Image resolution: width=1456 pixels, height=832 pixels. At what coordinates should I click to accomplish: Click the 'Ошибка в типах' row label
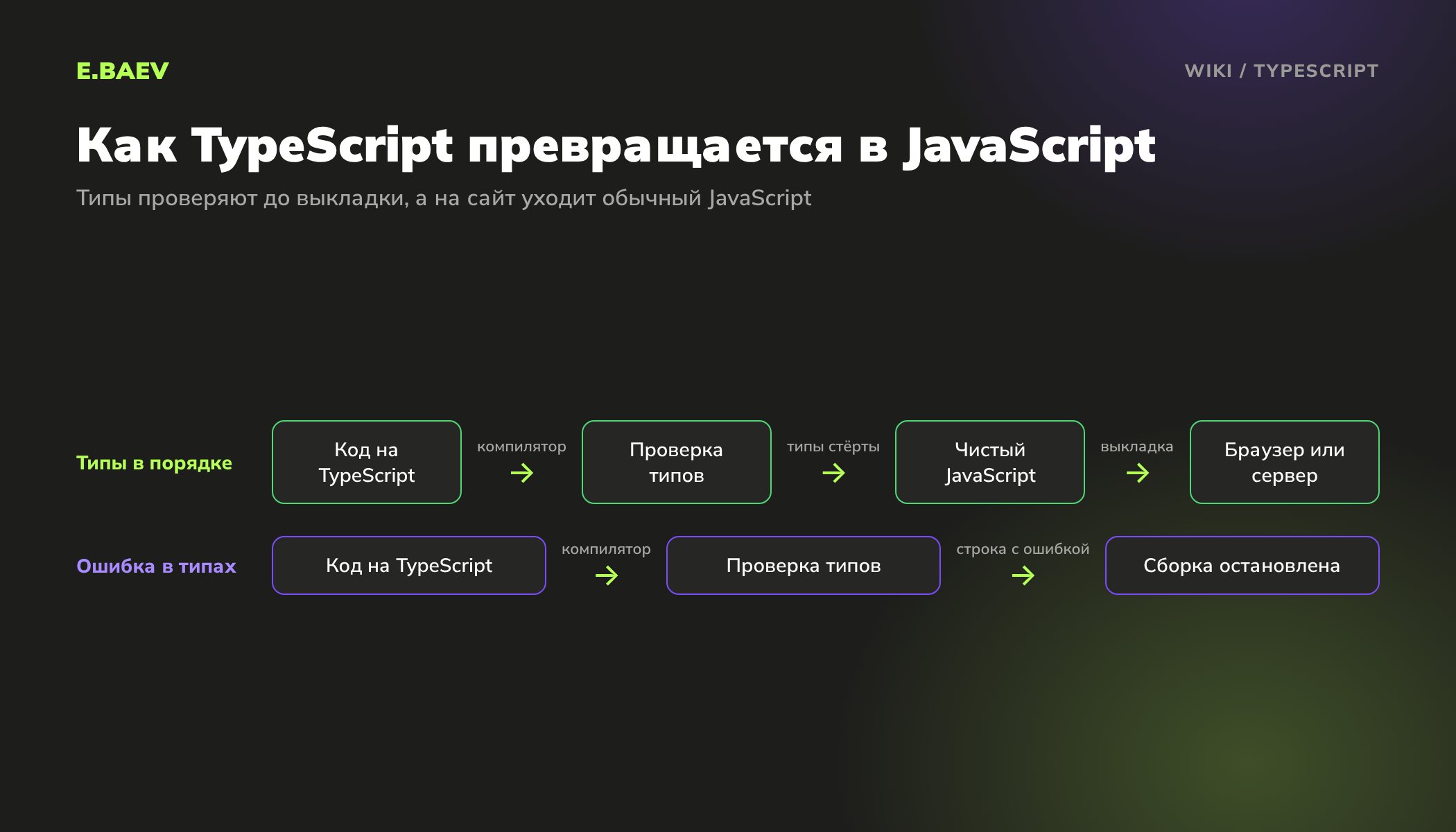pos(156,566)
